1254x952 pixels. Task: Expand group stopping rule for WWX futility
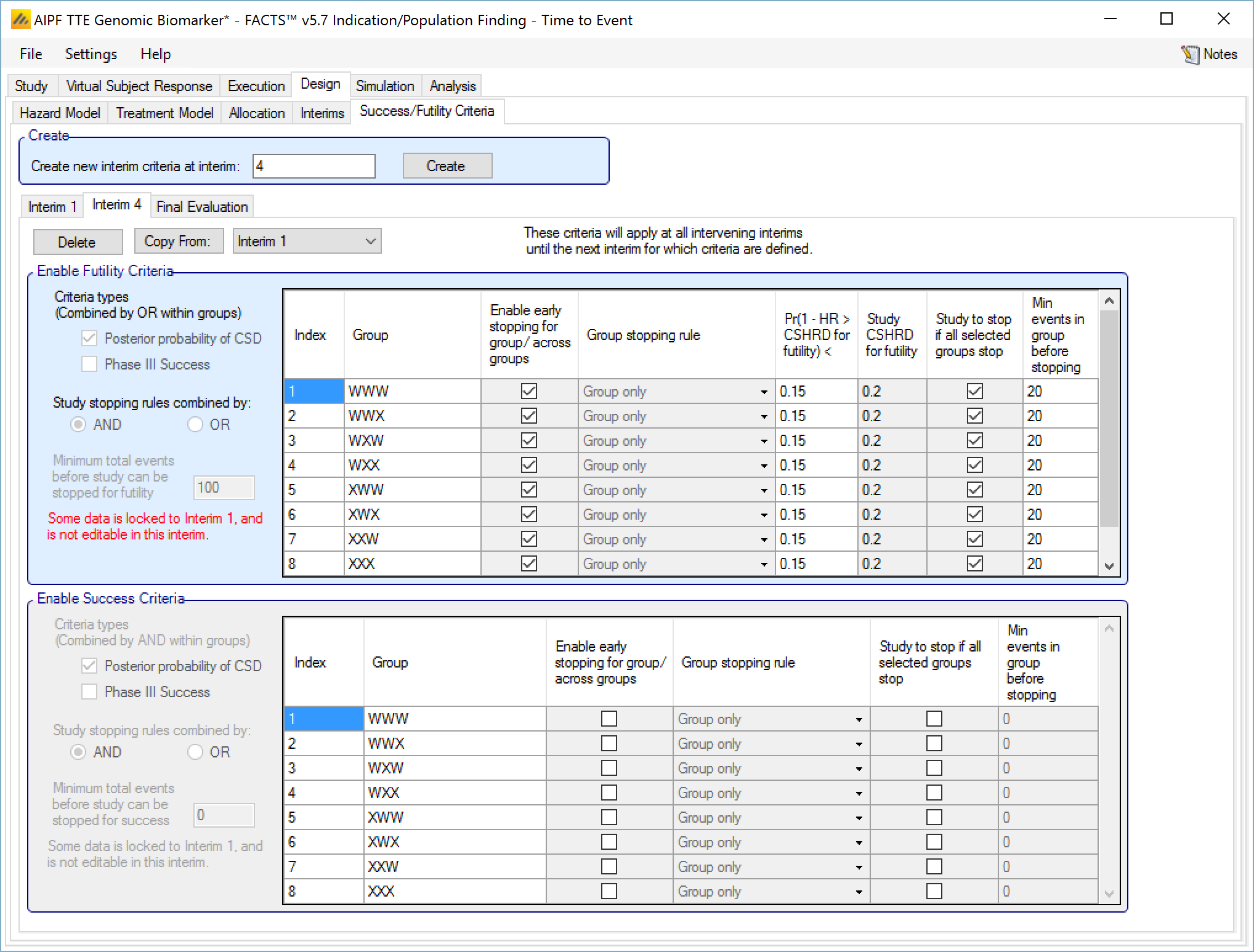coord(764,416)
